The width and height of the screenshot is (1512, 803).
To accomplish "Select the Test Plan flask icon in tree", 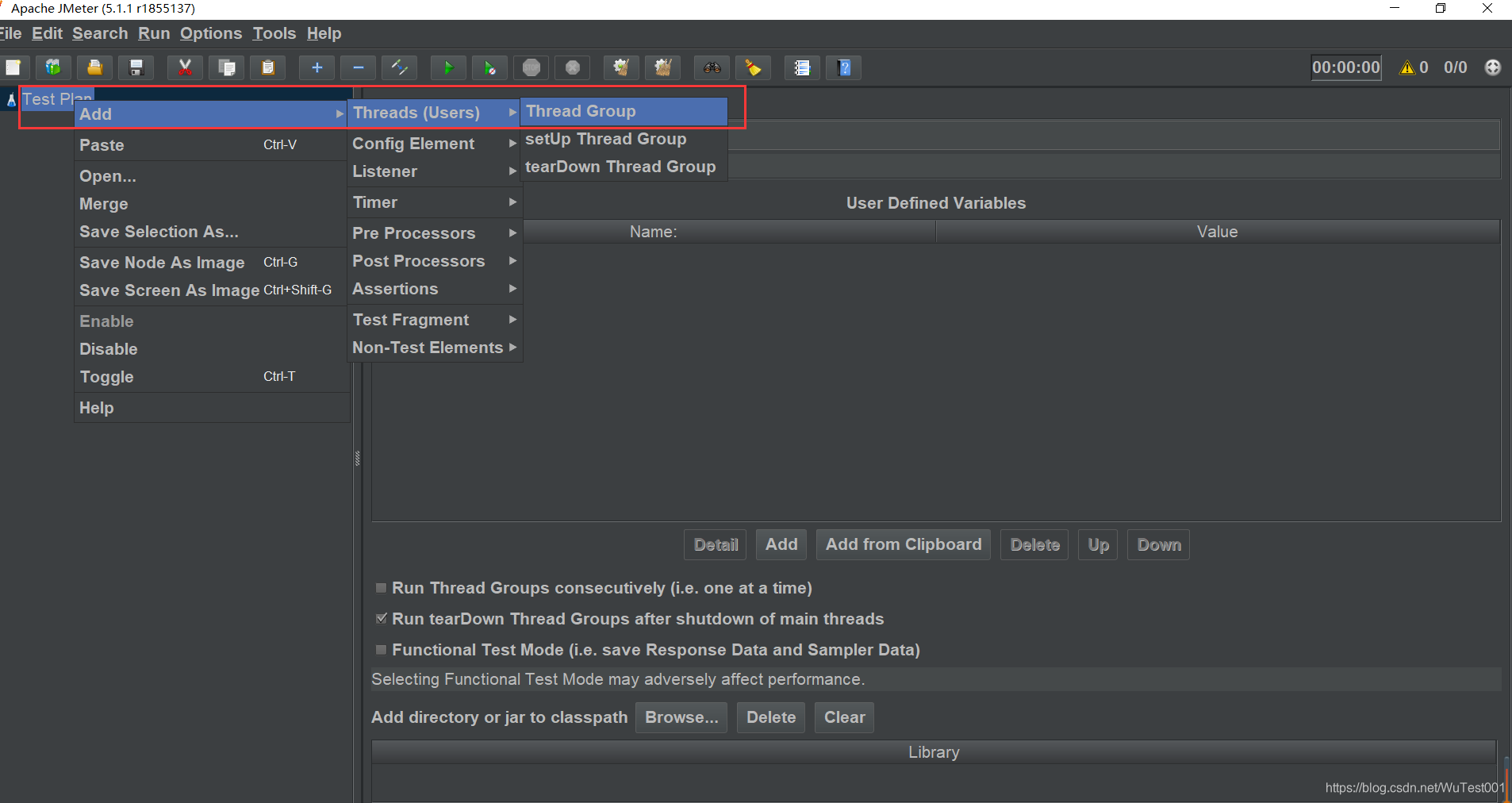I will click(11, 99).
